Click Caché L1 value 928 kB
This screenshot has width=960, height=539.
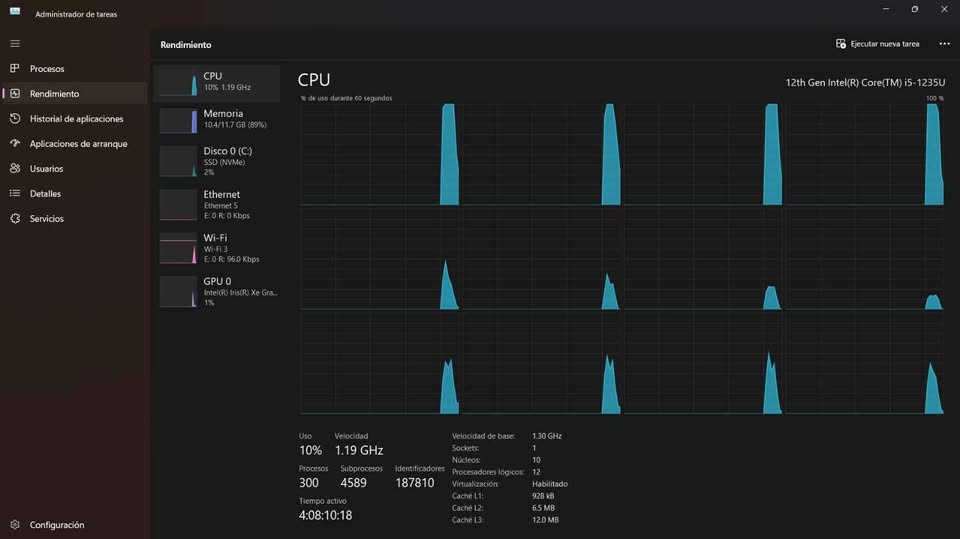point(543,496)
